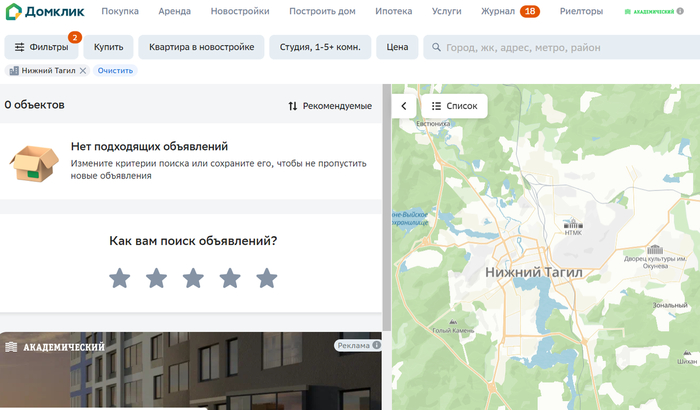The width and height of the screenshot is (700, 410).
Task: Click the 0 объектов results count
Action: click(34, 105)
